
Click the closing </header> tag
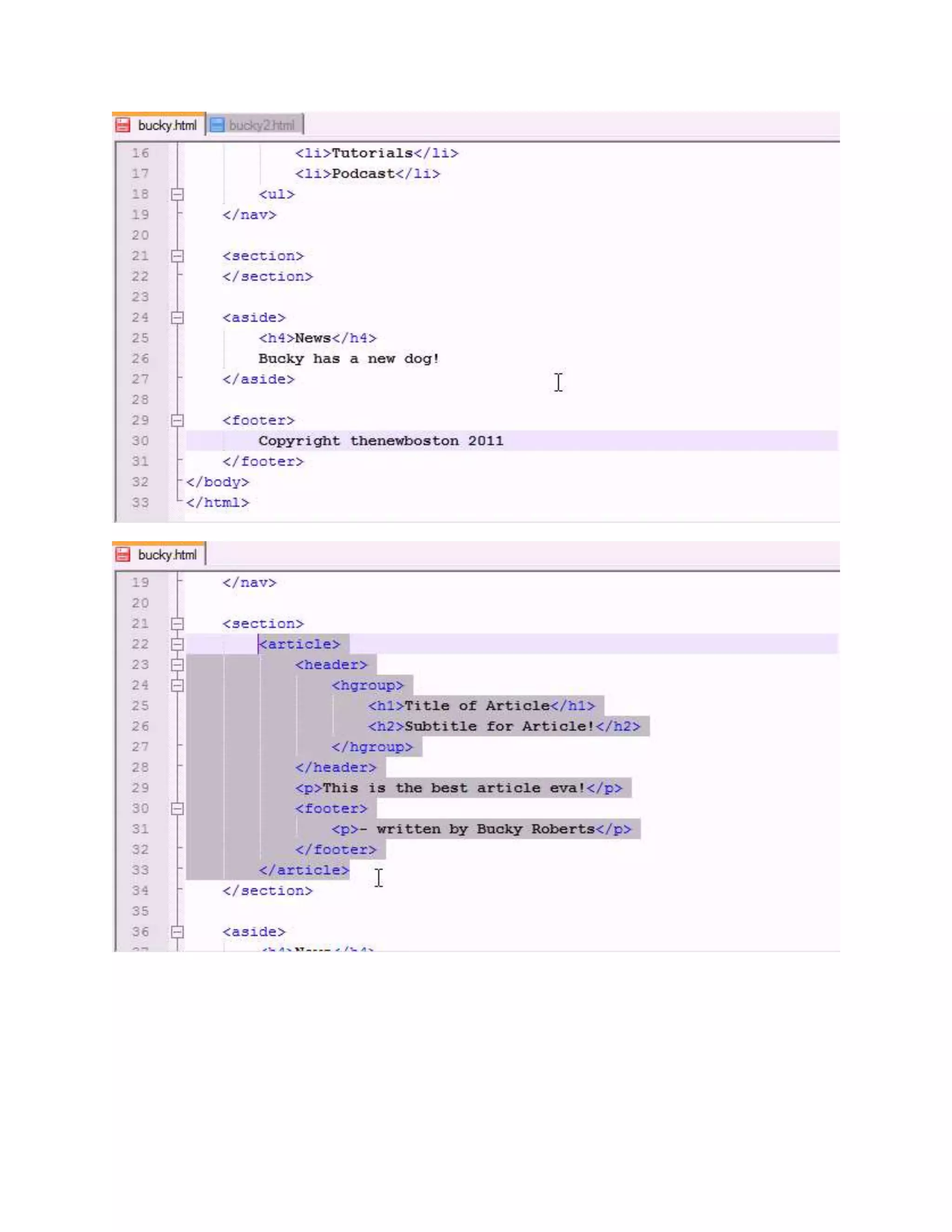pyautogui.click(x=336, y=768)
